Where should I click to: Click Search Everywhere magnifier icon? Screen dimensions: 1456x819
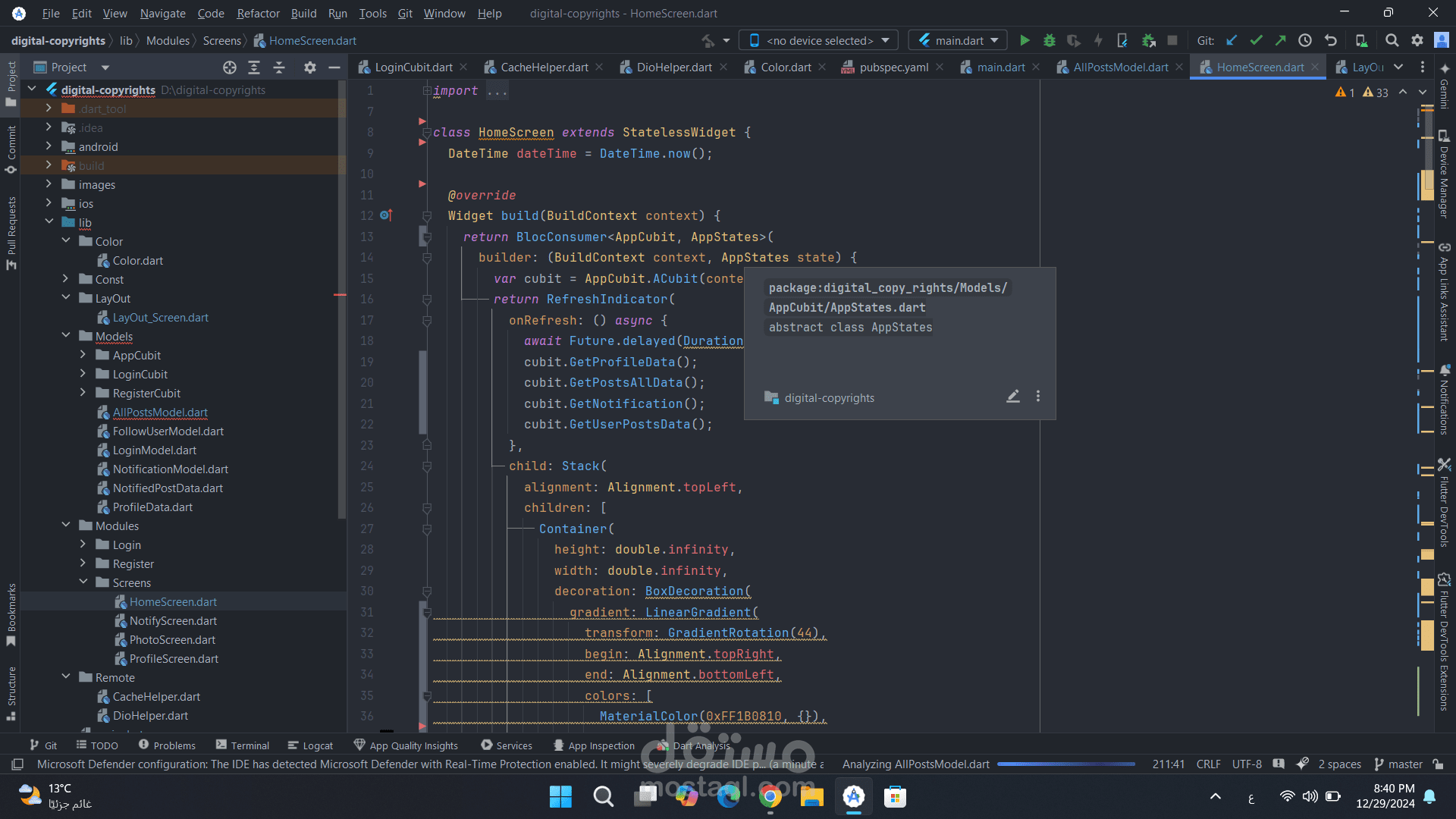pos(1392,41)
